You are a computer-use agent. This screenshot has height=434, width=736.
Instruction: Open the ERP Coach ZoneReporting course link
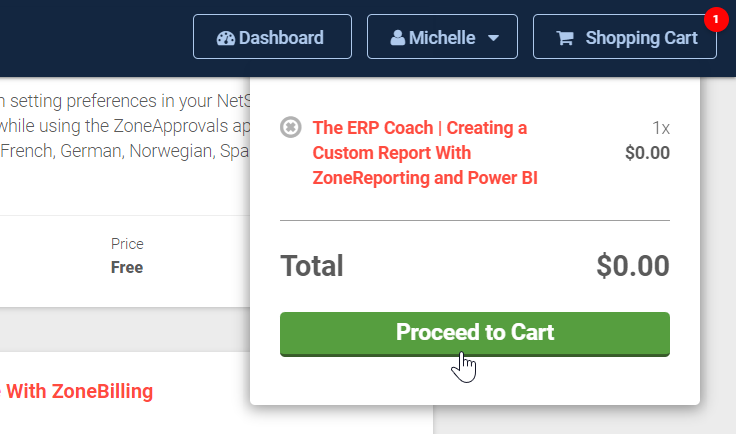point(420,153)
